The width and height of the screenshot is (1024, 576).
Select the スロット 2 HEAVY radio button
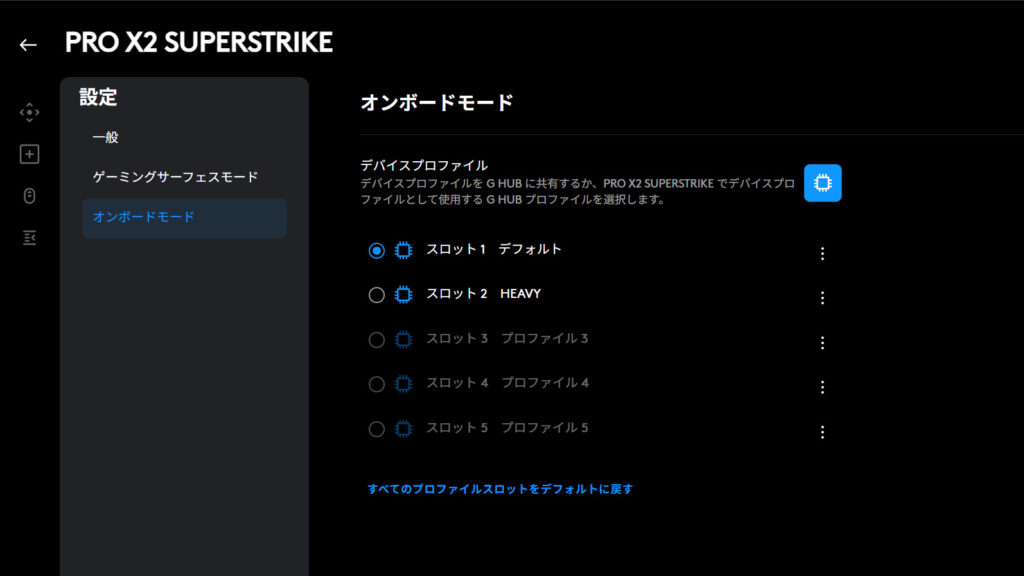click(x=376, y=295)
